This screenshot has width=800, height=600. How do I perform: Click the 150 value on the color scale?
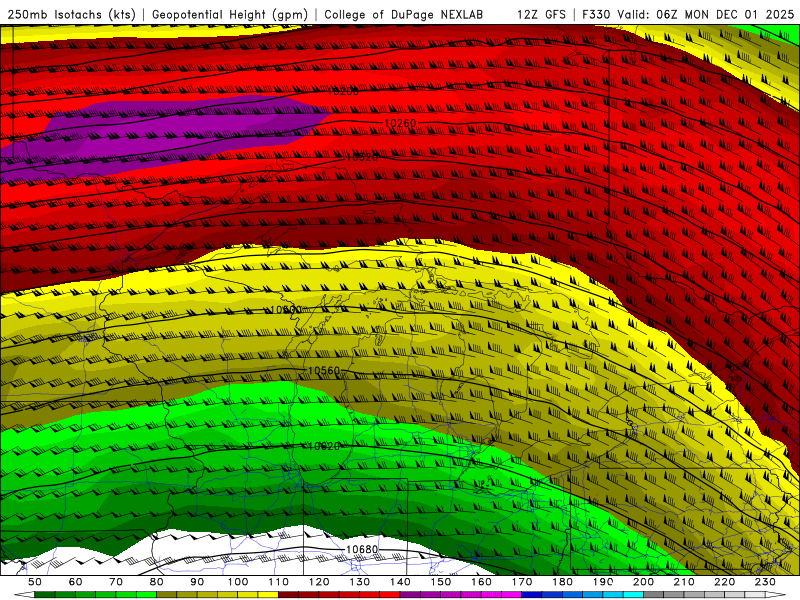click(440, 582)
